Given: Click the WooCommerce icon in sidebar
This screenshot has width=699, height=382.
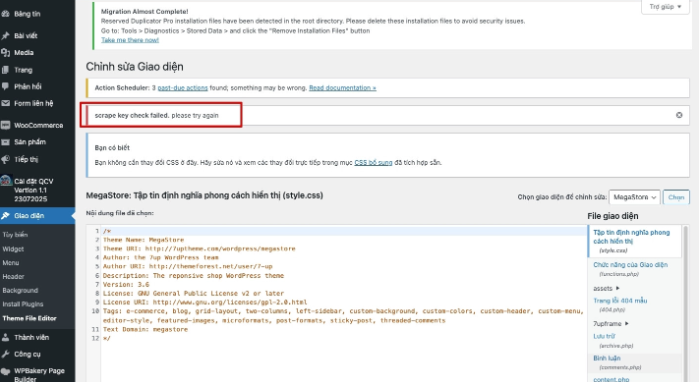Looking at the screenshot, I should click(5, 125).
